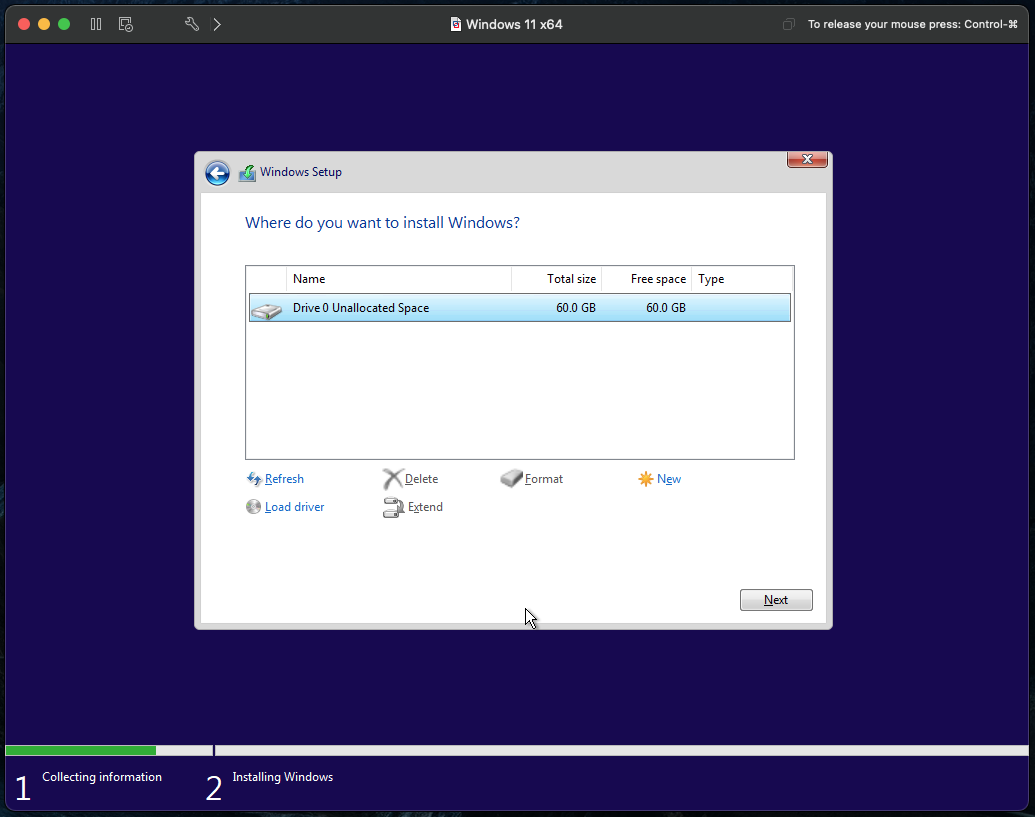The image size is (1035, 817).
Task: Click the Extend option
Action: (425, 507)
